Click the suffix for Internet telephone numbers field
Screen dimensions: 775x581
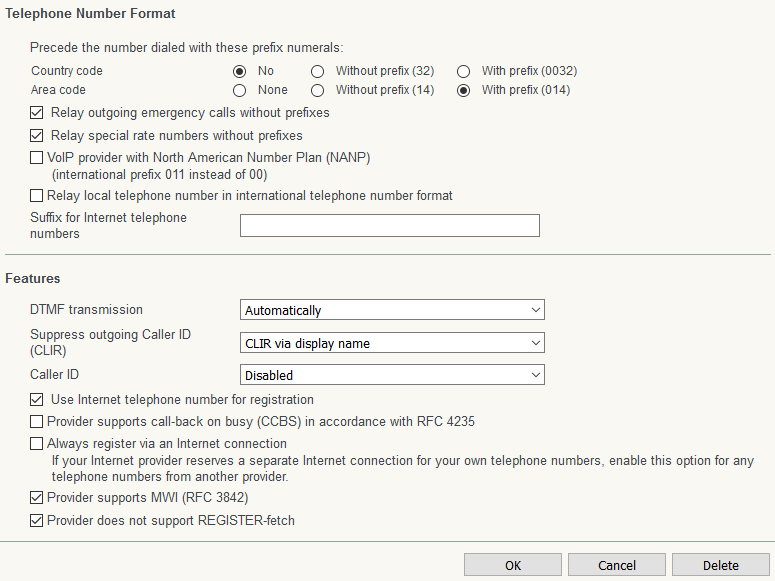pos(389,225)
